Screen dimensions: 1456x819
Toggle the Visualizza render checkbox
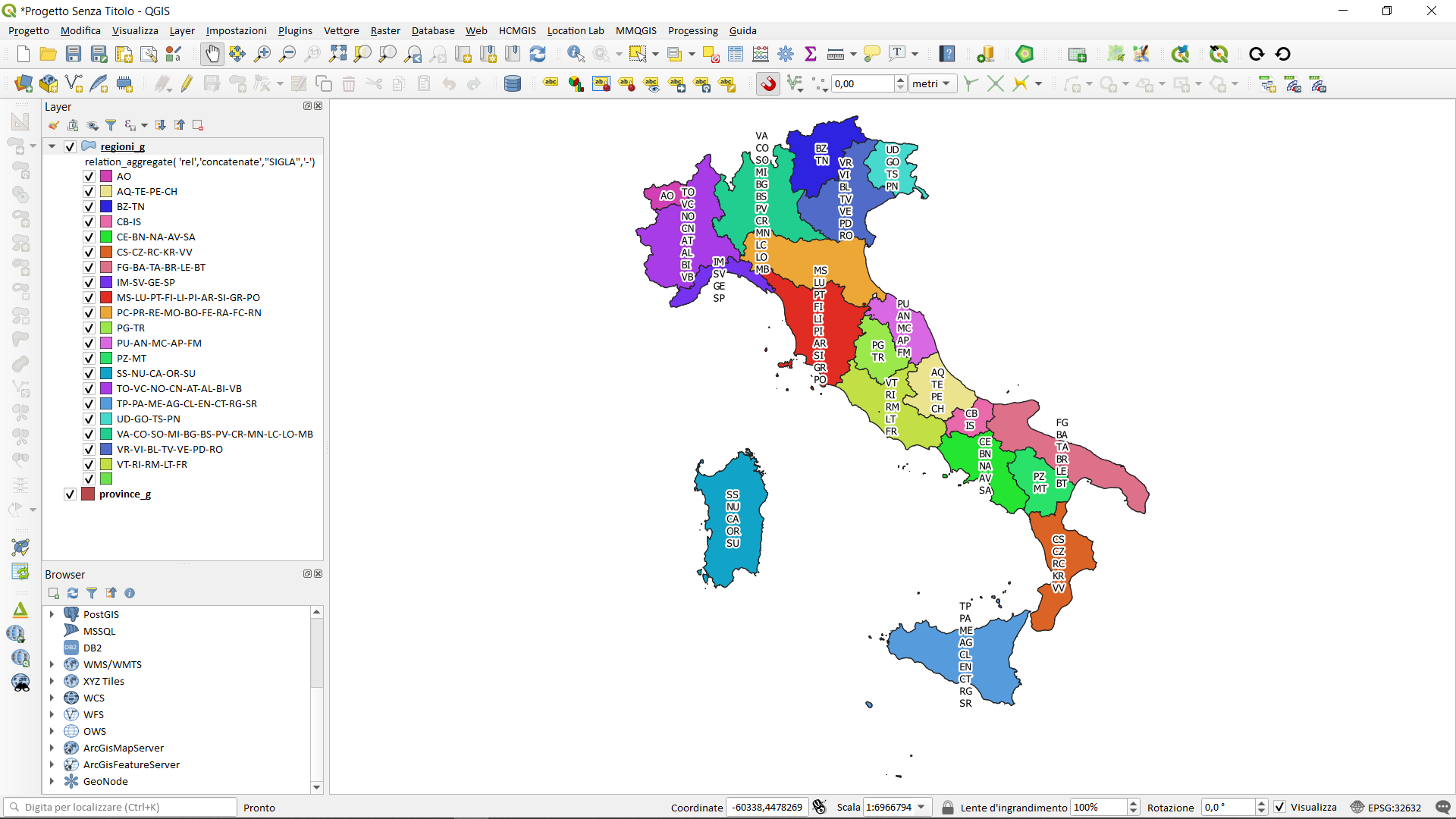point(1280,807)
